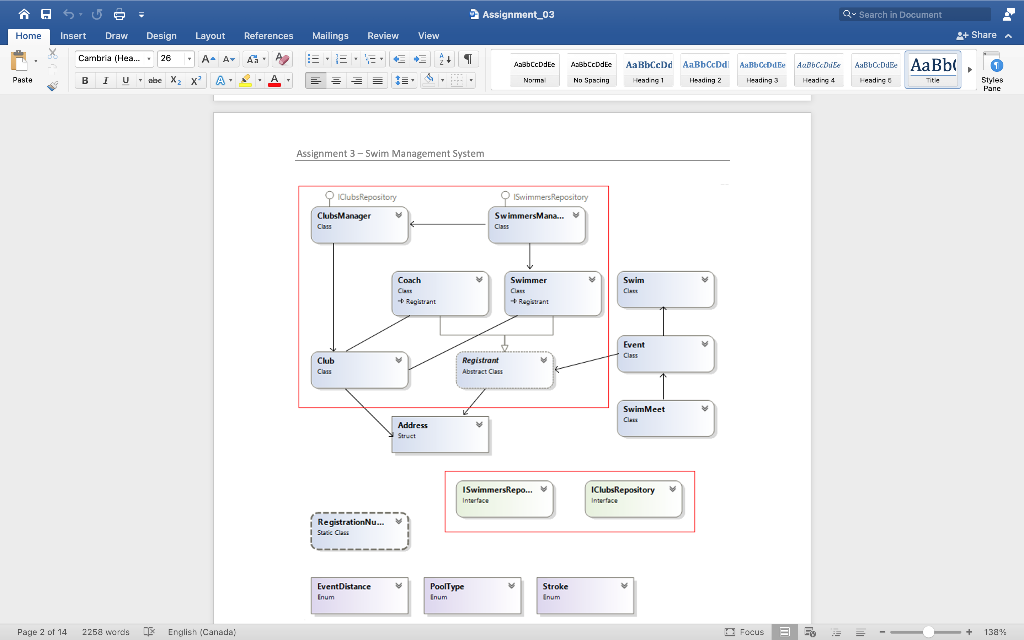Screen dimensions: 1024x640
Task: Toggle Subscript formatting
Action: 176,80
